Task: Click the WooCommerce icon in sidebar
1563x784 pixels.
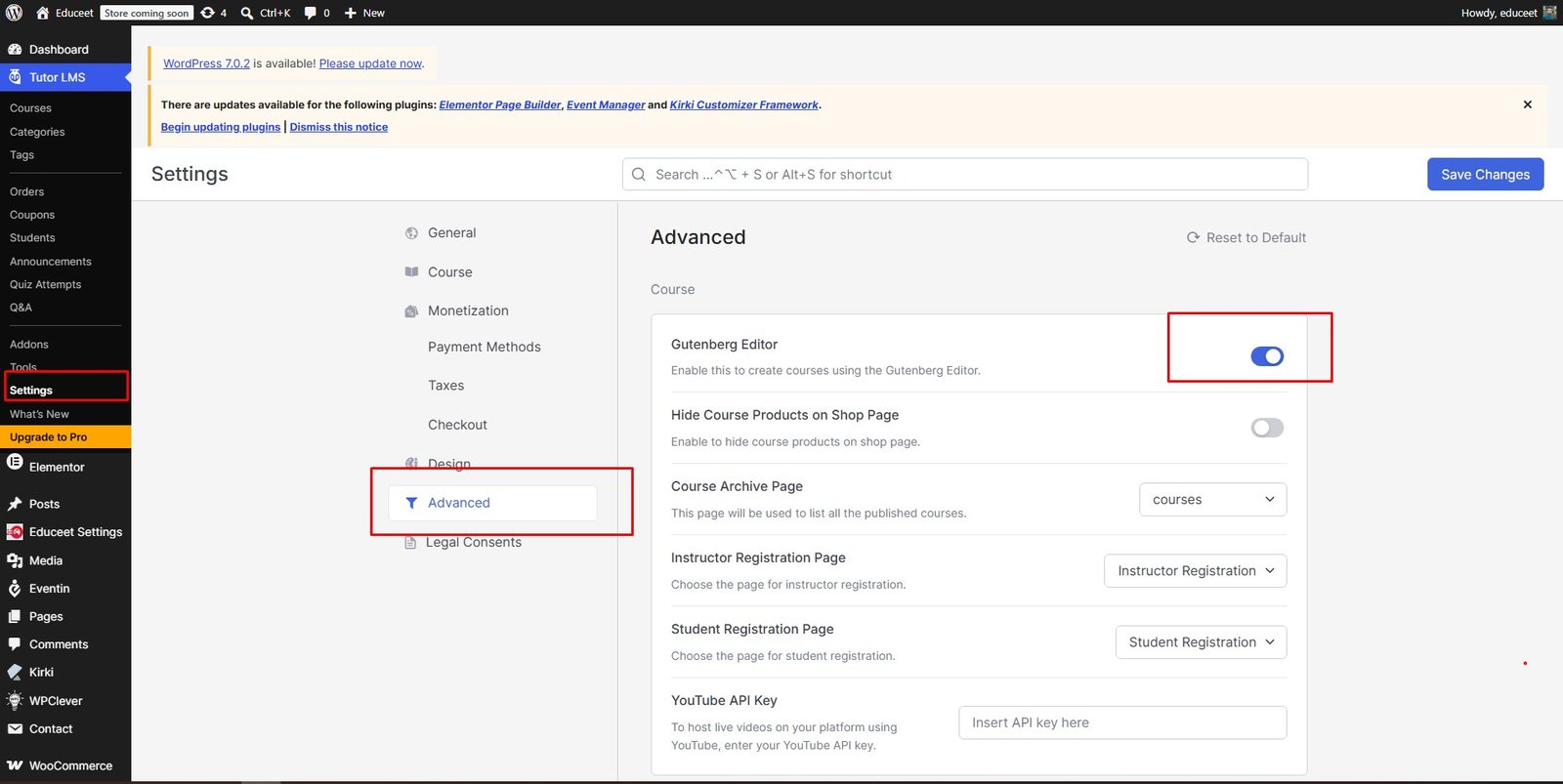Action: point(15,765)
